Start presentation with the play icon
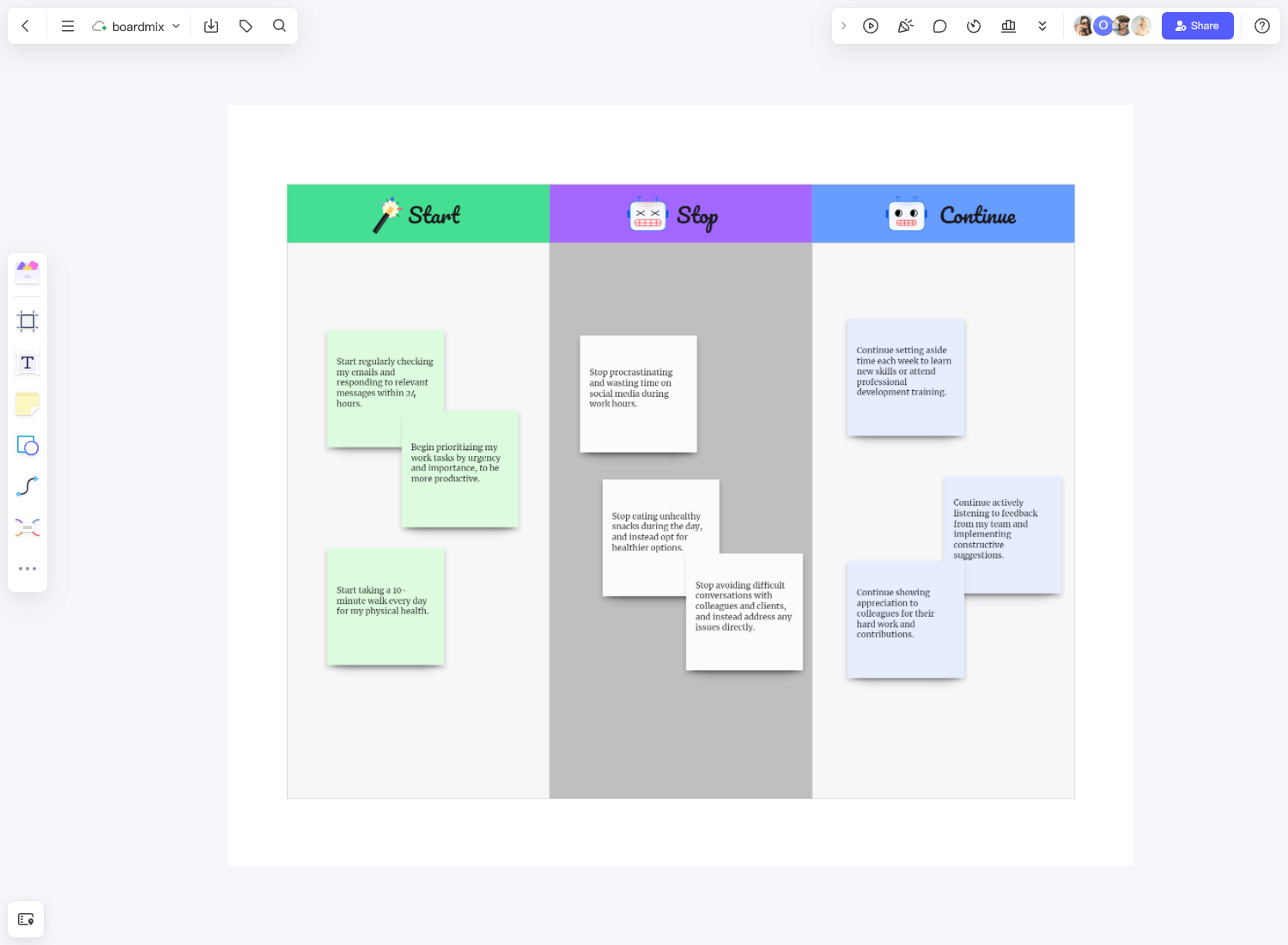1288x945 pixels. coord(871,26)
